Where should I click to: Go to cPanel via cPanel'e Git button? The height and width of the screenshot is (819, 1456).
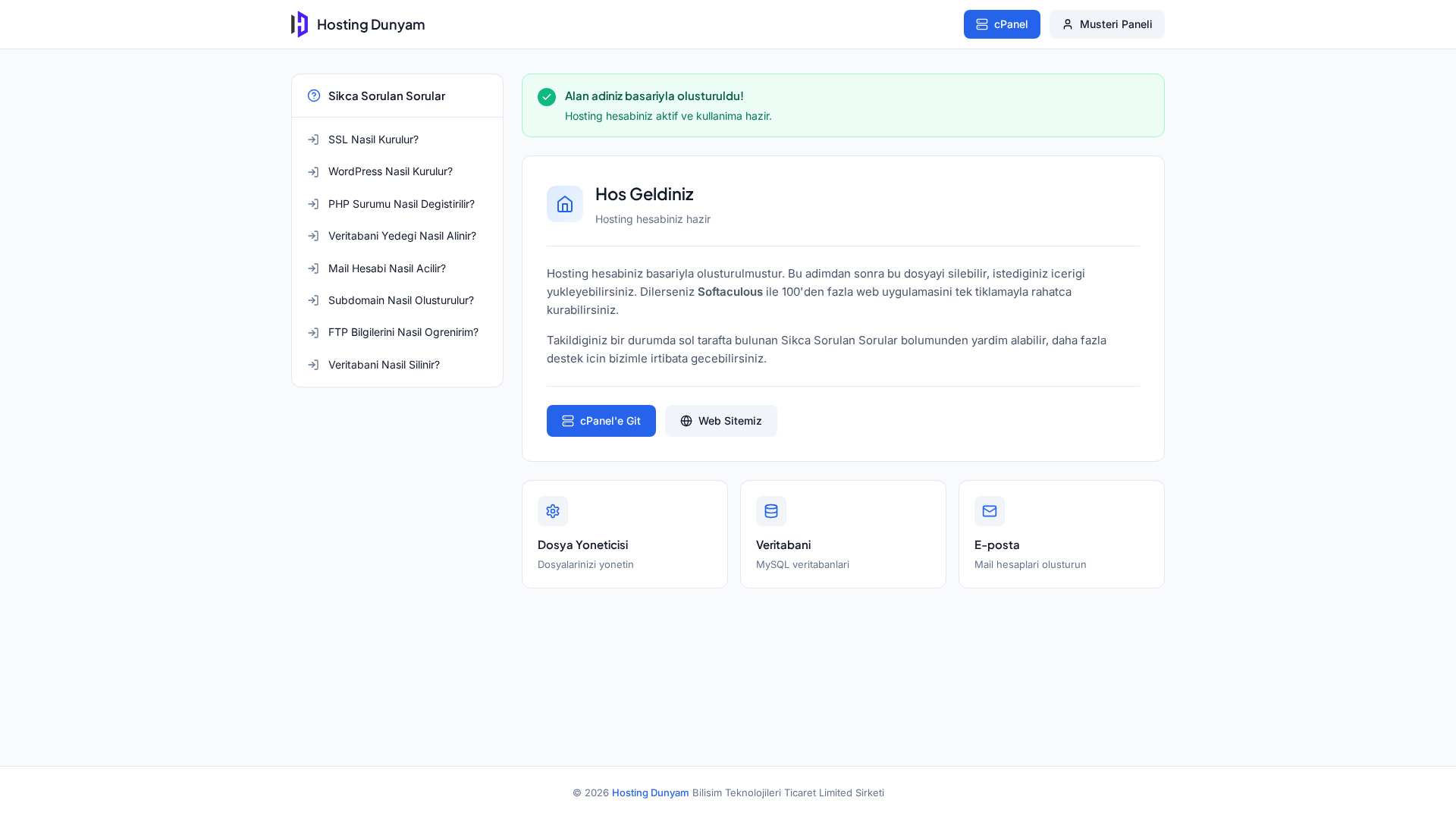coord(601,421)
